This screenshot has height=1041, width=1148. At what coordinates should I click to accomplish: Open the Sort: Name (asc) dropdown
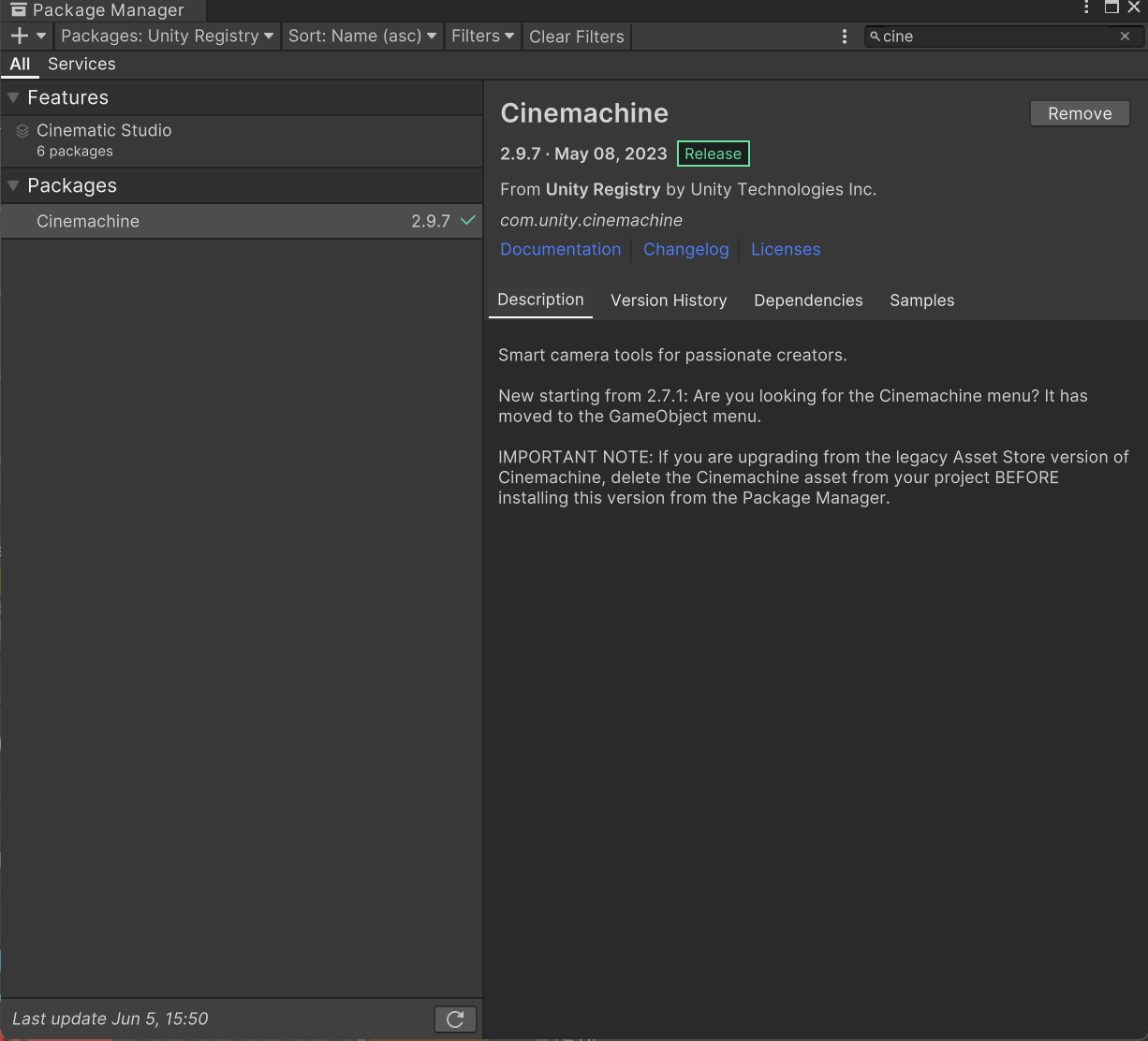coord(362,36)
